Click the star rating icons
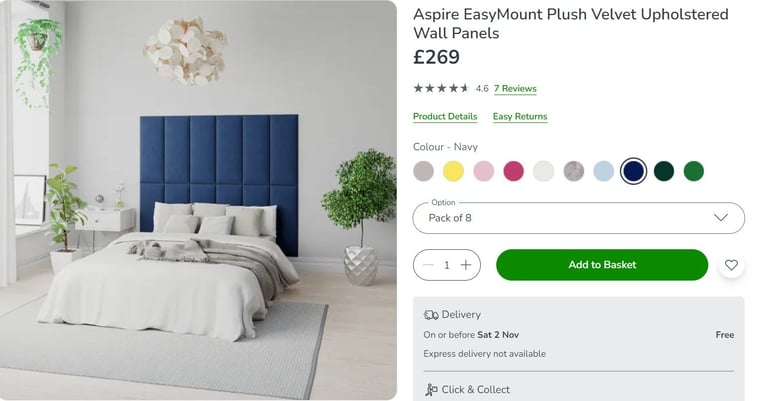The height and width of the screenshot is (401, 768). 441,88
